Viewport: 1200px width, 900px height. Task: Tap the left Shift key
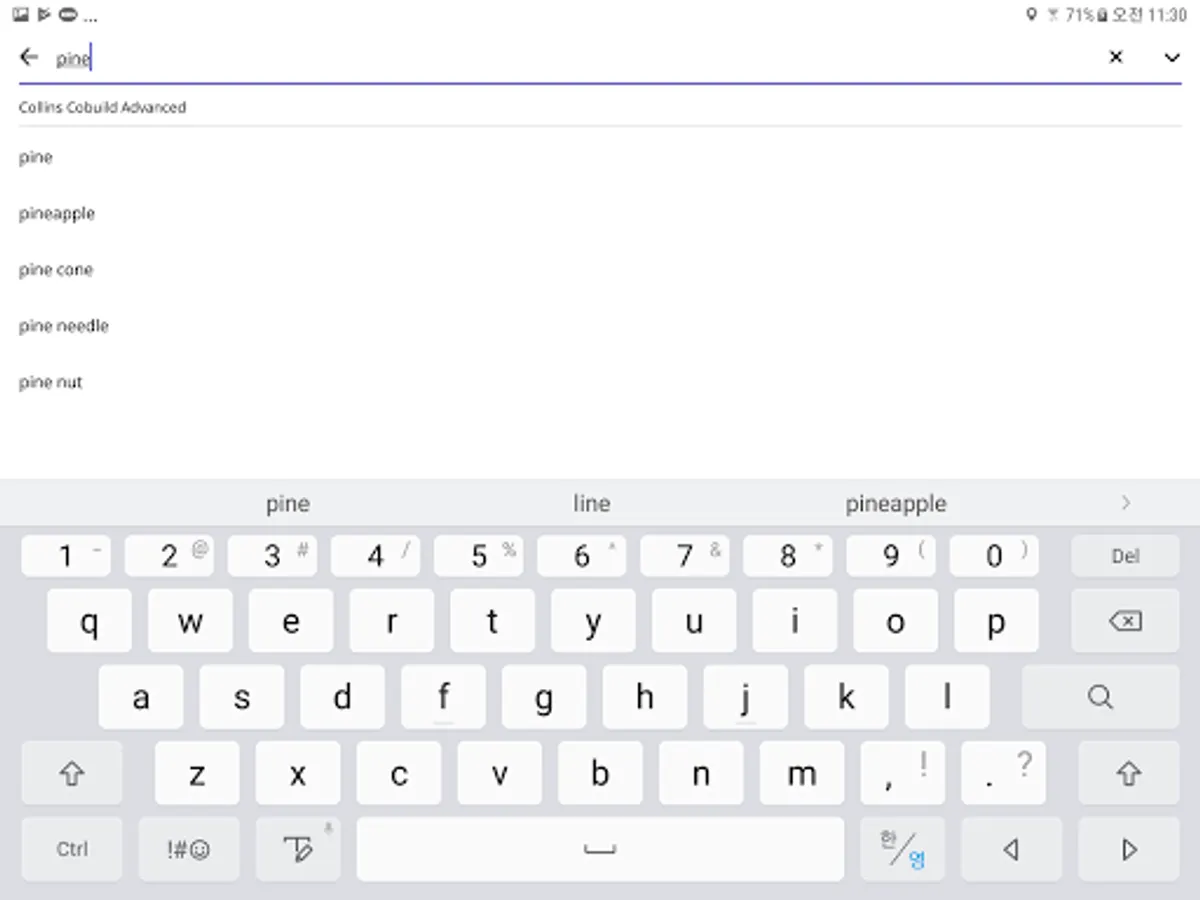coord(72,773)
